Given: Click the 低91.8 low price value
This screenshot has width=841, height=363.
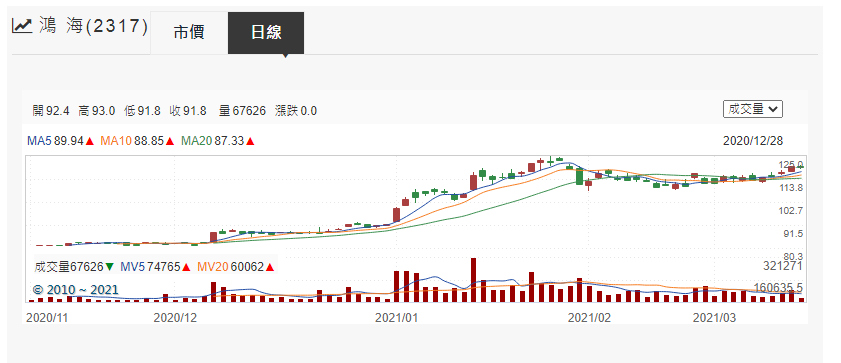Looking at the screenshot, I should coord(142,111).
